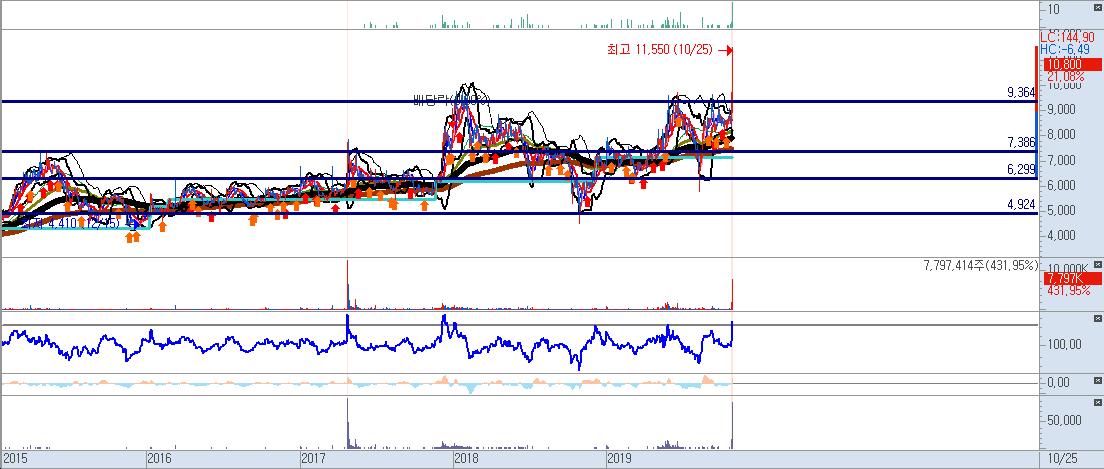Click the 배당락 annotation near 2018 peak
This screenshot has width=1104, height=469.
pyautogui.click(x=451, y=101)
